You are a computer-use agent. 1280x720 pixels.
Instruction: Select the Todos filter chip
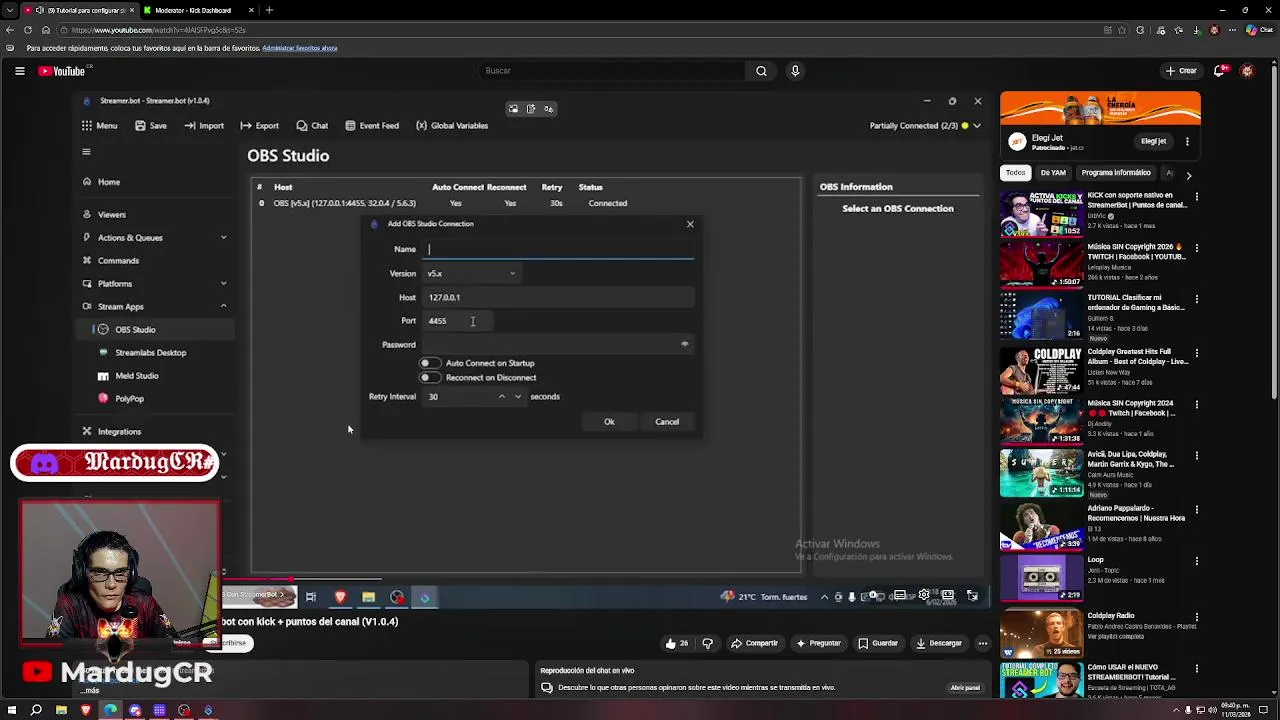point(1015,173)
